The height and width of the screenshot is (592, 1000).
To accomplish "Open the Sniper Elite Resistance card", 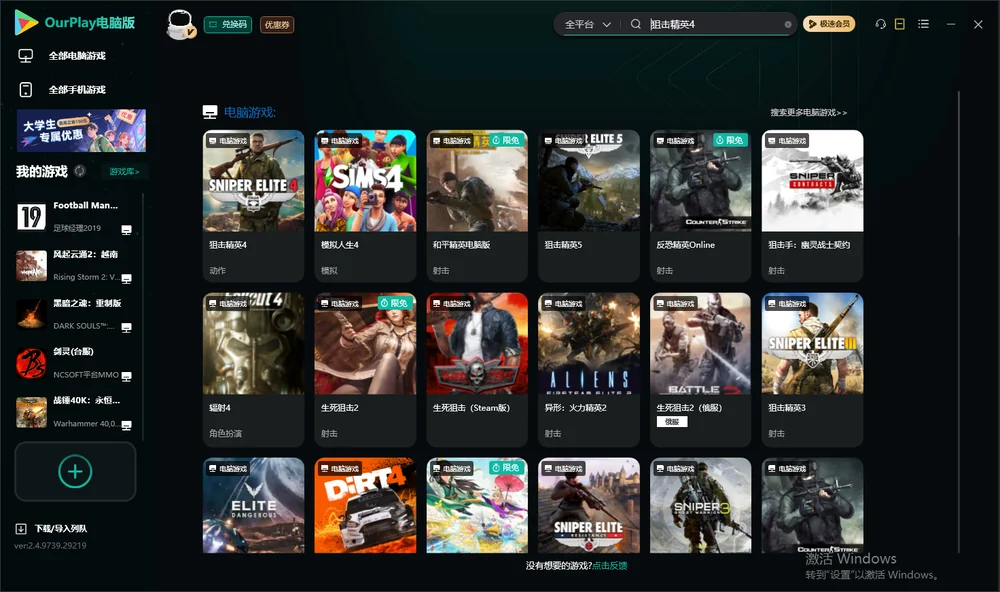I will [589, 505].
